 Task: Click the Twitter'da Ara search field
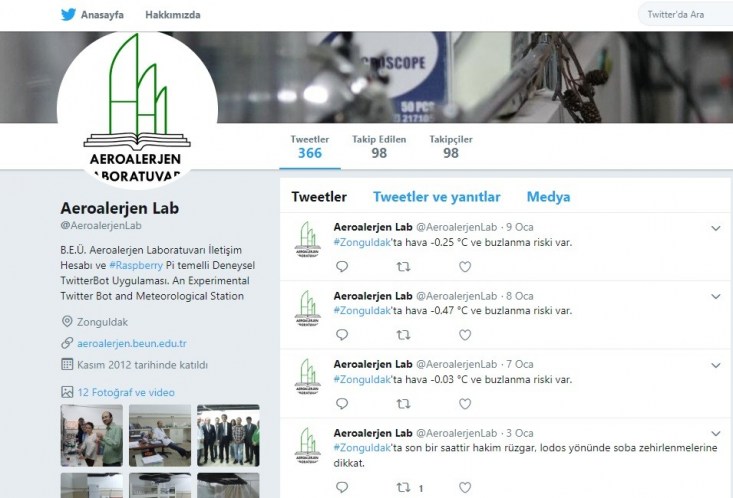click(x=685, y=14)
